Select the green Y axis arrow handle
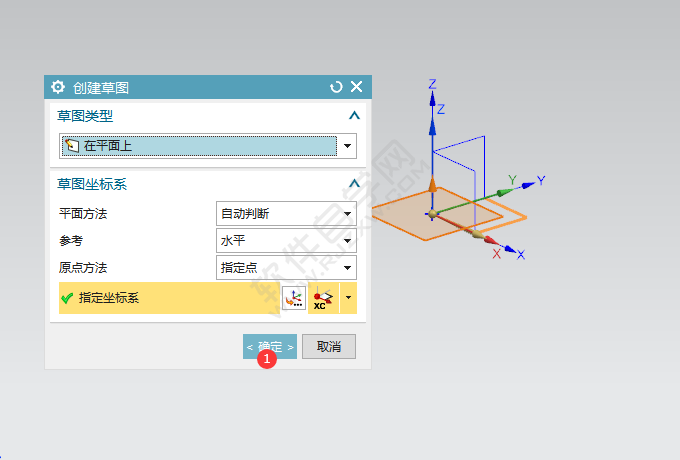 click(504, 192)
